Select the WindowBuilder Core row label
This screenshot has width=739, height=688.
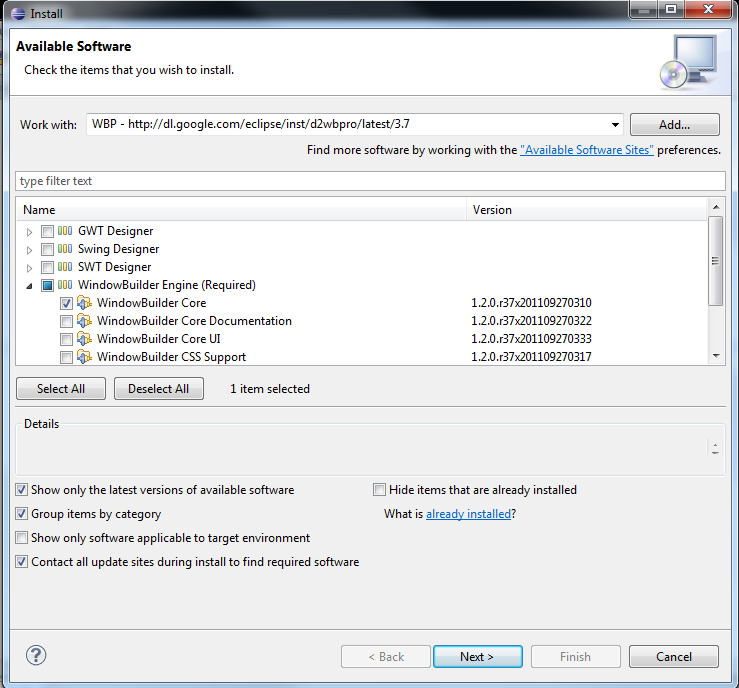(151, 303)
